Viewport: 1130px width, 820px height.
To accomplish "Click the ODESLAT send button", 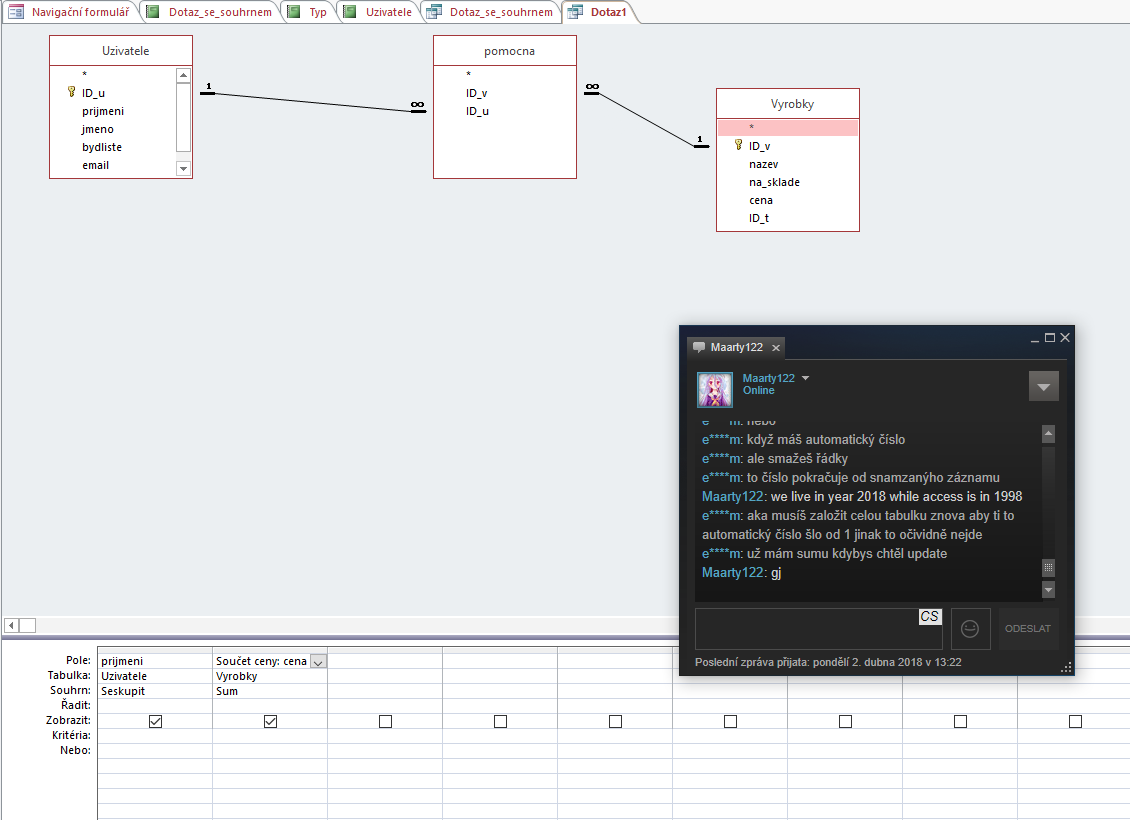I will coord(1028,629).
